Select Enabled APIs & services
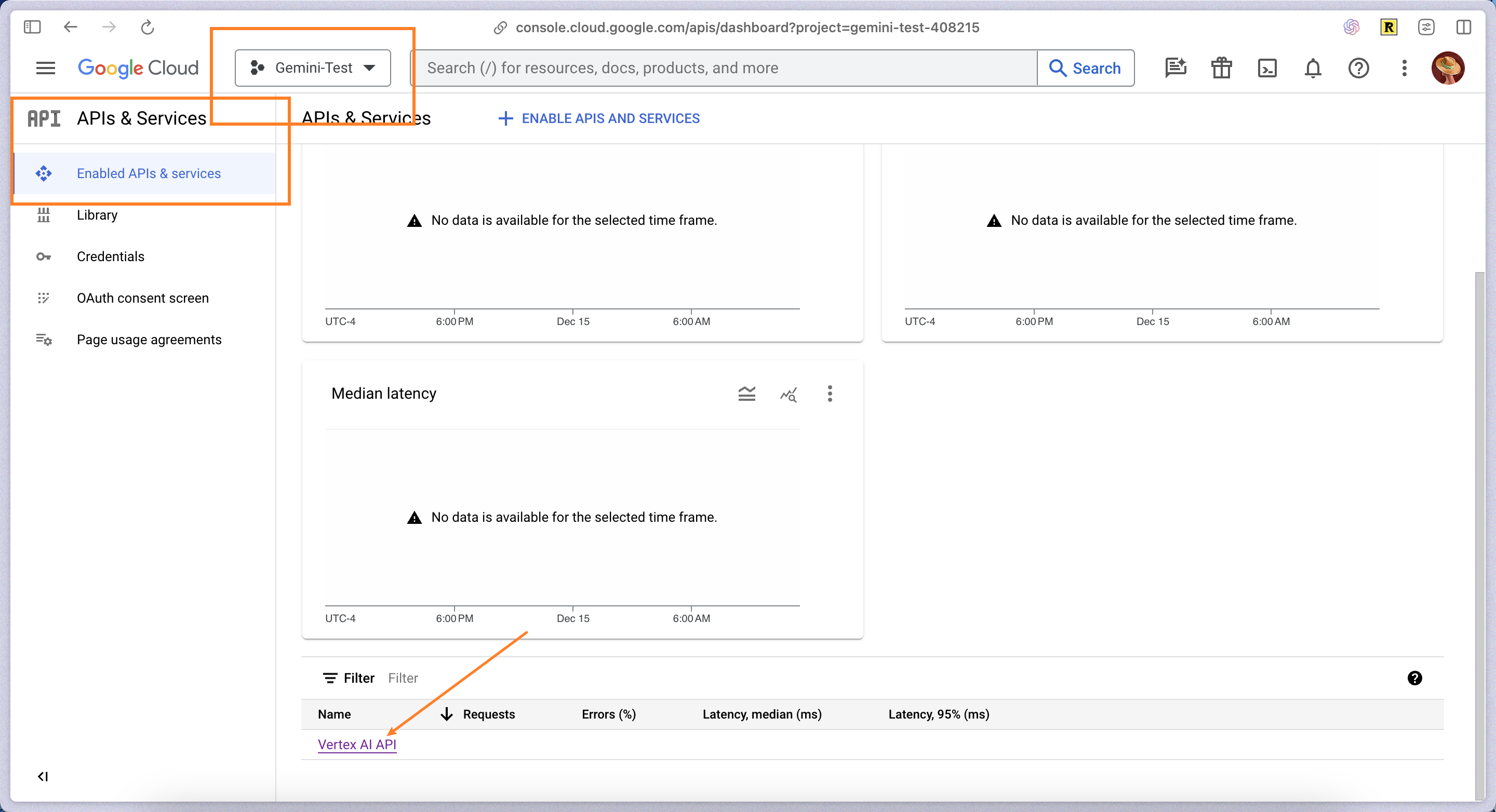The height and width of the screenshot is (812, 1496). click(x=144, y=173)
